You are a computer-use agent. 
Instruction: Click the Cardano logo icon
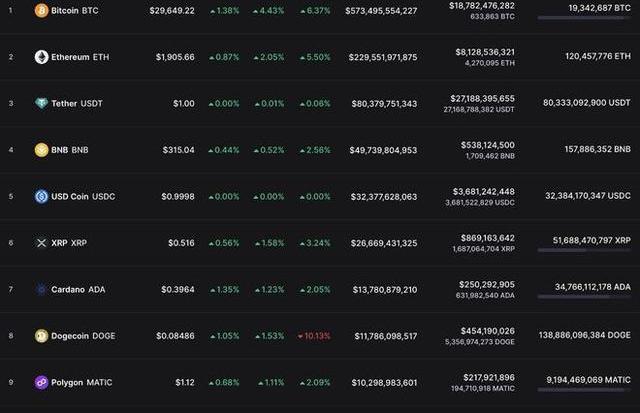[x=41, y=290]
